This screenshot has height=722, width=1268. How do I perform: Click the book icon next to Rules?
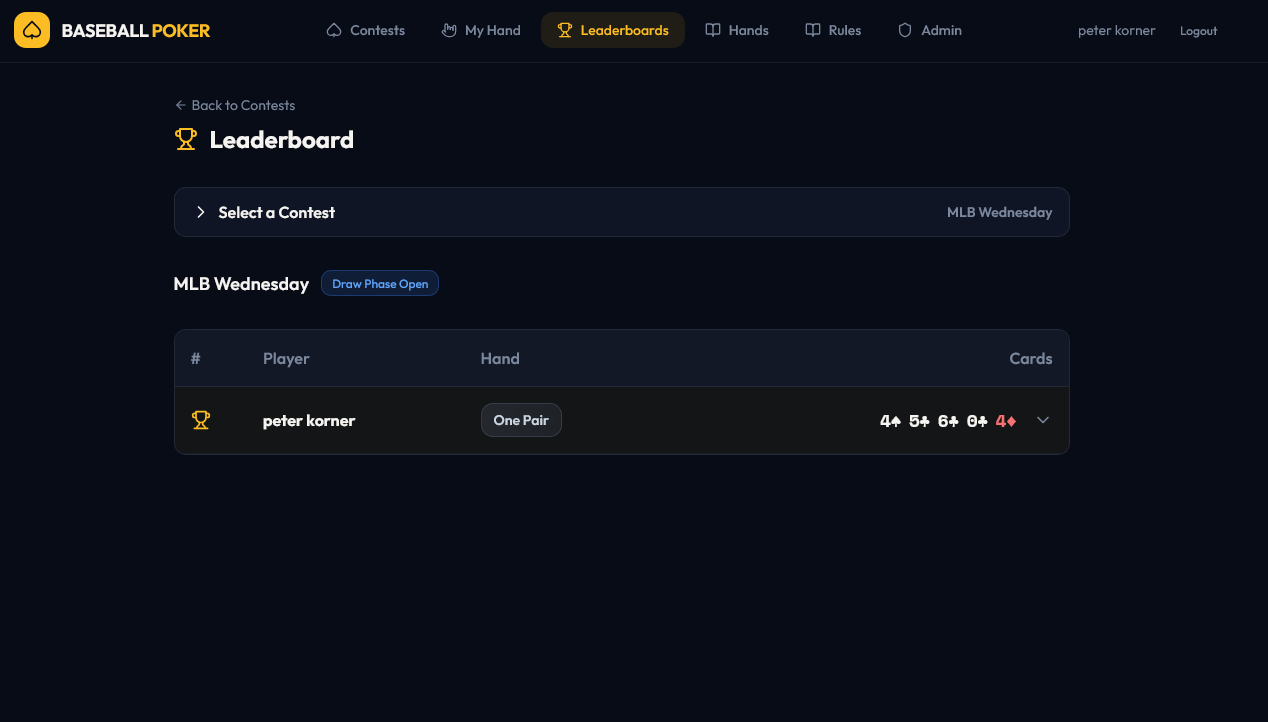click(813, 30)
